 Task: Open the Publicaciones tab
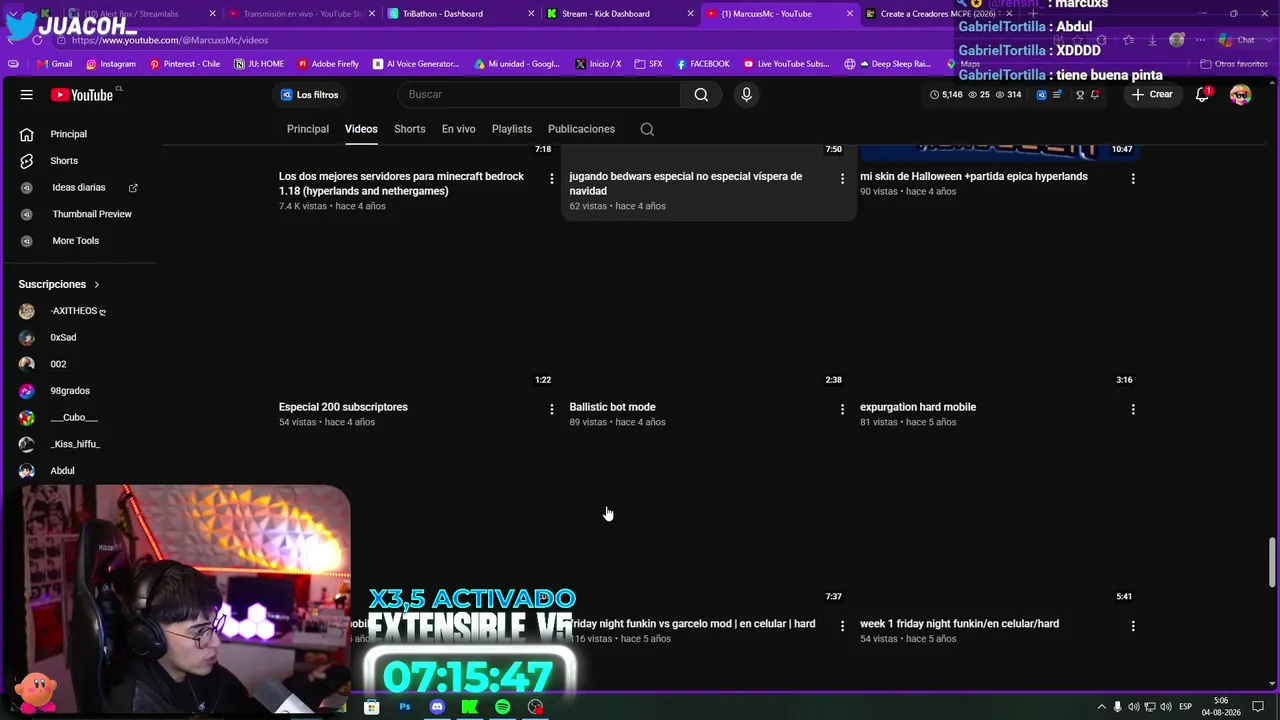[581, 129]
